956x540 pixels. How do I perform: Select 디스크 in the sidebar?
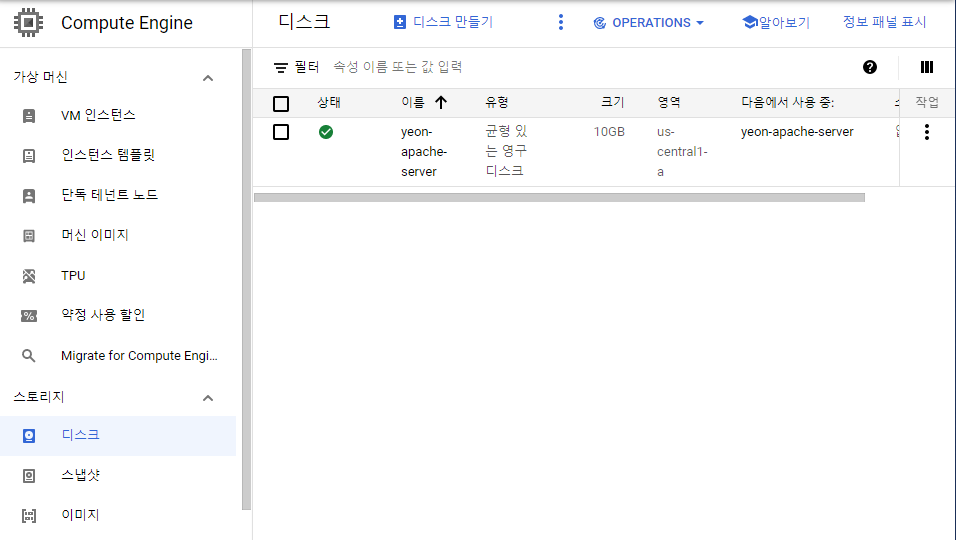click(118, 436)
